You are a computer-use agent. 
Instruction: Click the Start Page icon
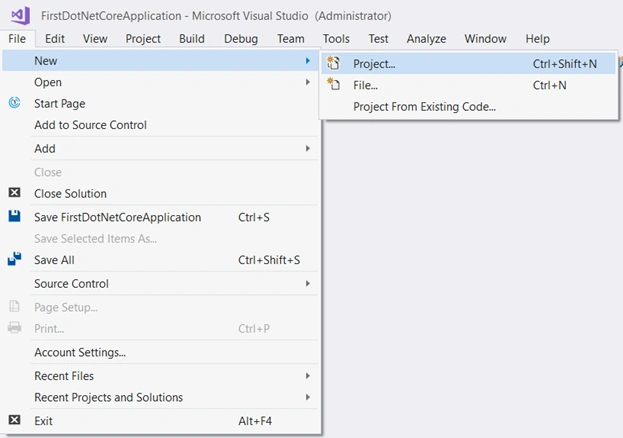pyautogui.click(x=15, y=103)
